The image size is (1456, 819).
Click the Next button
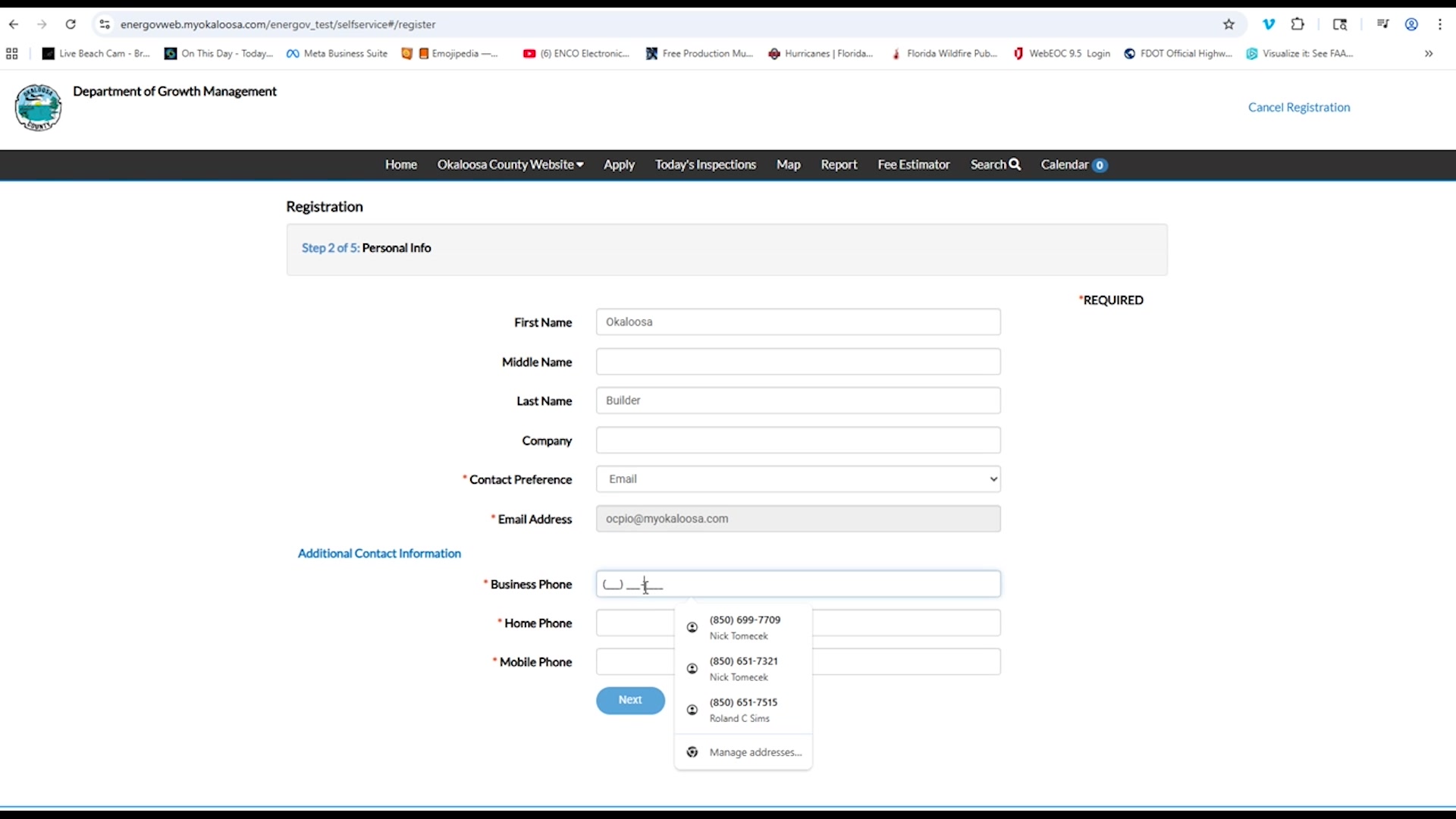click(x=630, y=700)
